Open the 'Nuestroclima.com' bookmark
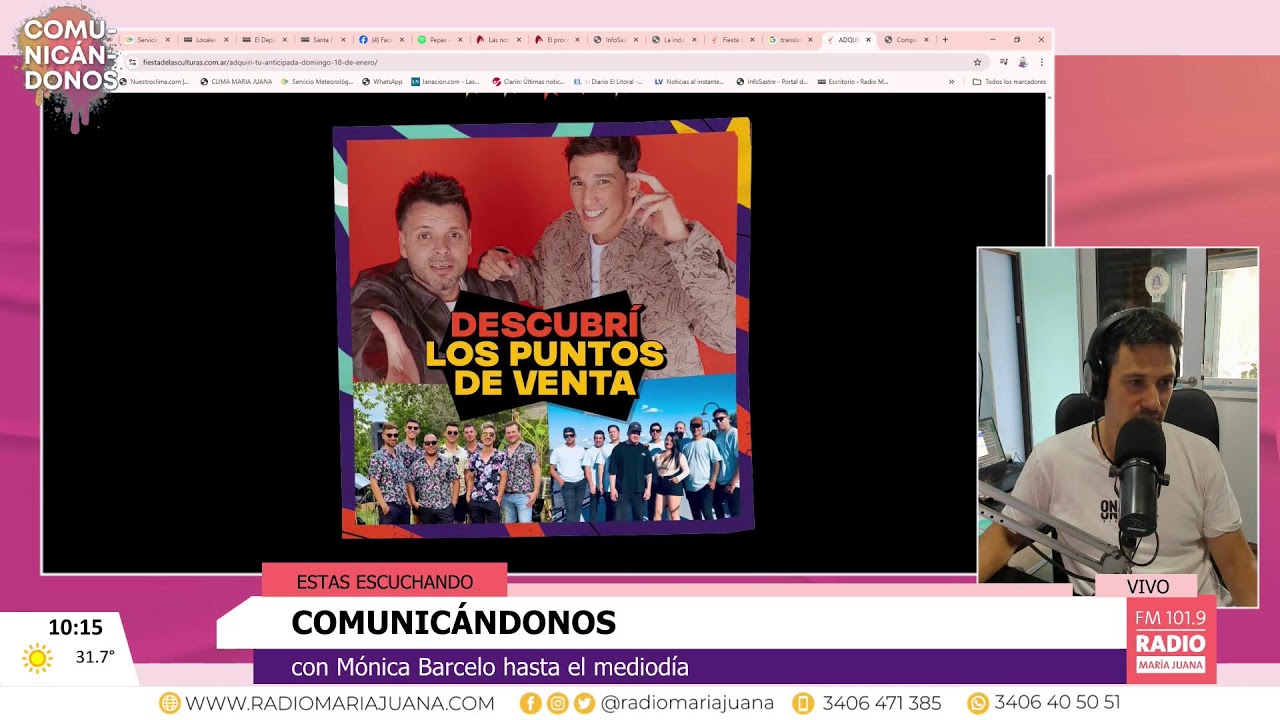 tap(155, 82)
